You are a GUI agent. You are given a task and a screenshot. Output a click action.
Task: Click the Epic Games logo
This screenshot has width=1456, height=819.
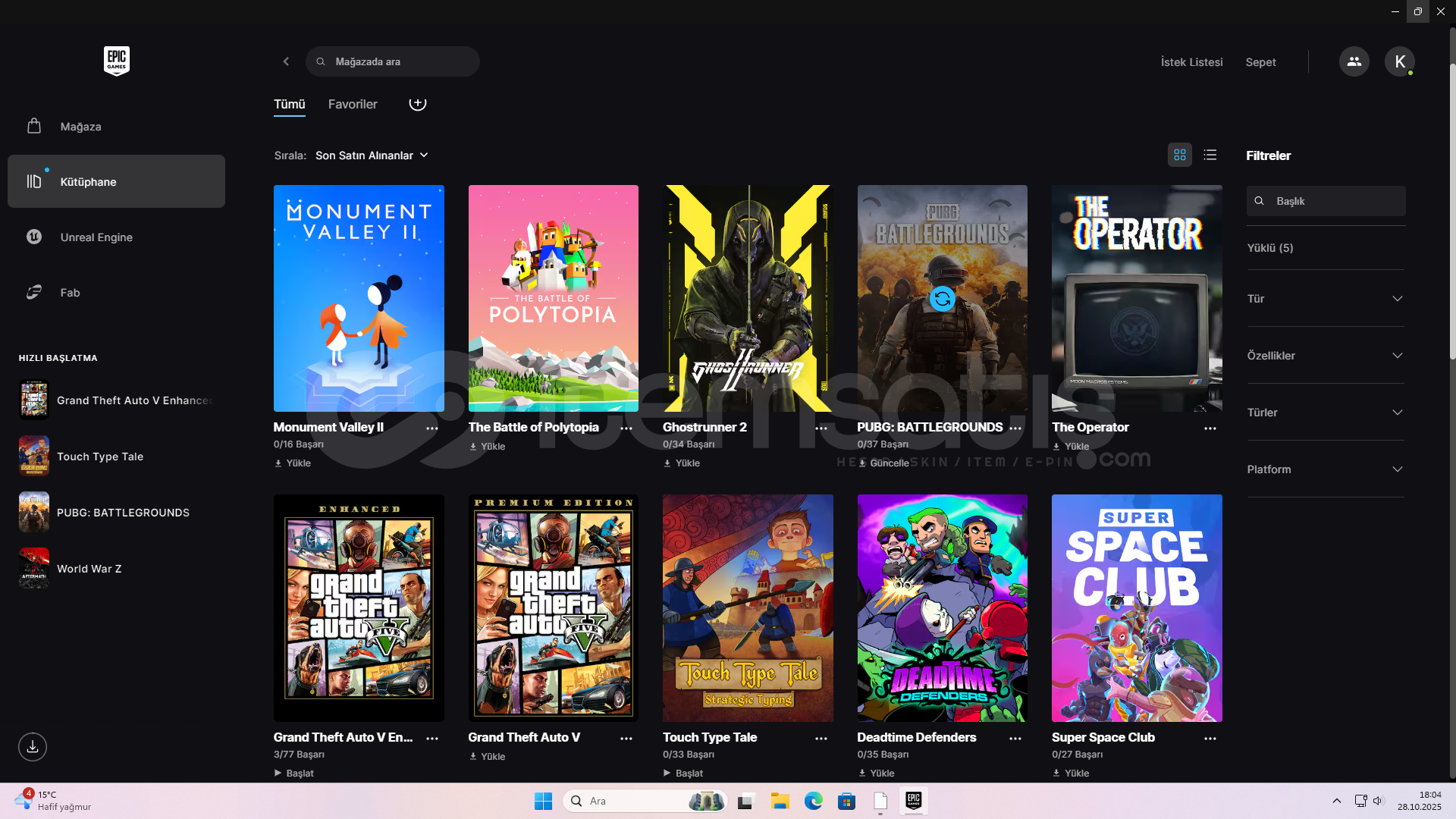tap(116, 61)
